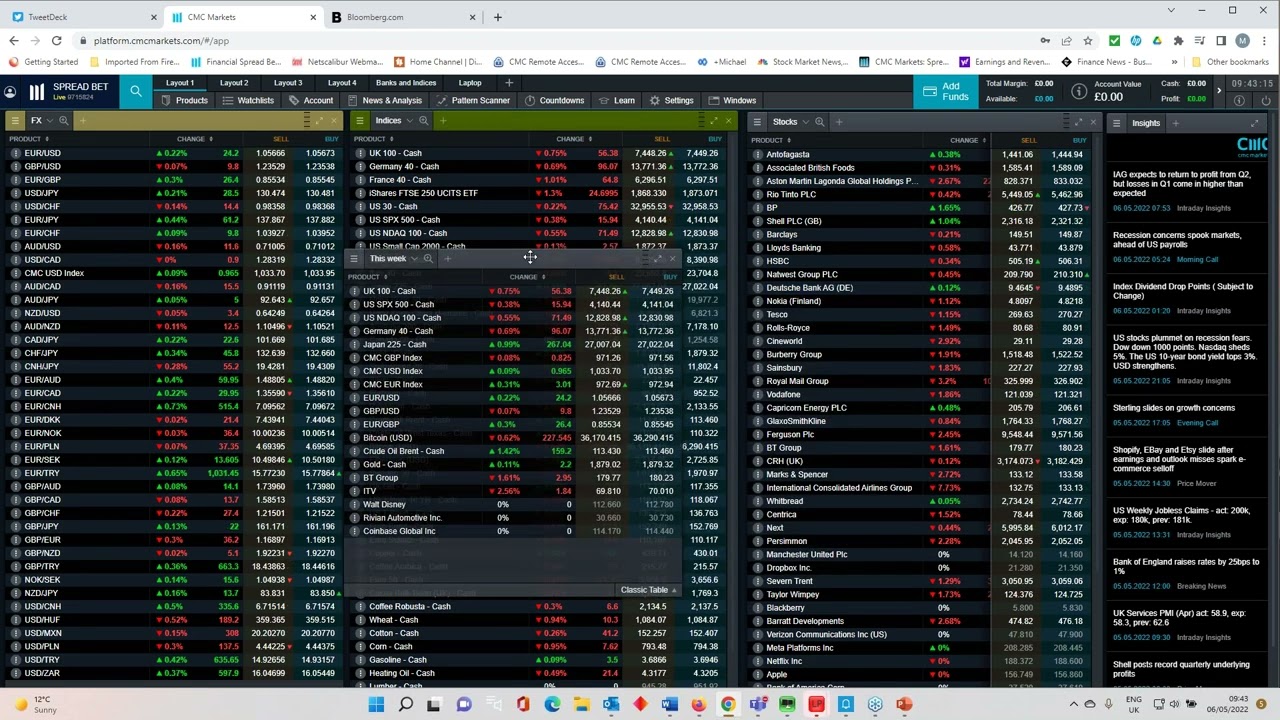Screen dimensions: 1280x720
Task: Open Sterling slides on growth concerns article
Action: [1174, 408]
